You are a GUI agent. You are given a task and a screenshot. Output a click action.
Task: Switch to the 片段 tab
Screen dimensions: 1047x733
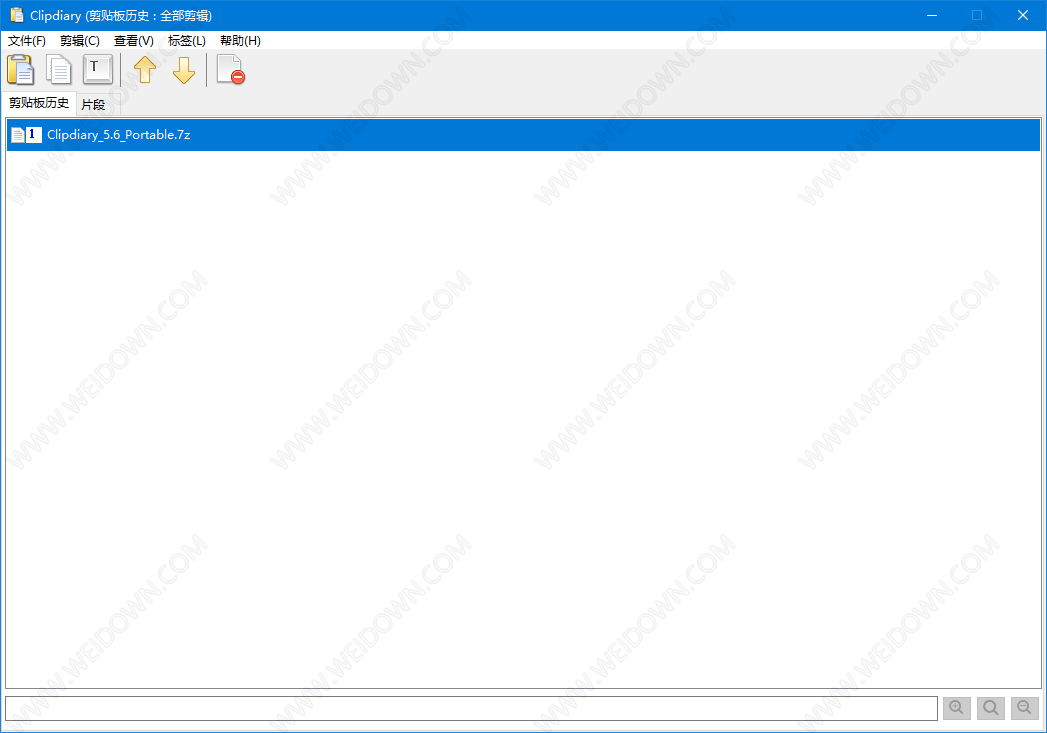pyautogui.click(x=93, y=105)
